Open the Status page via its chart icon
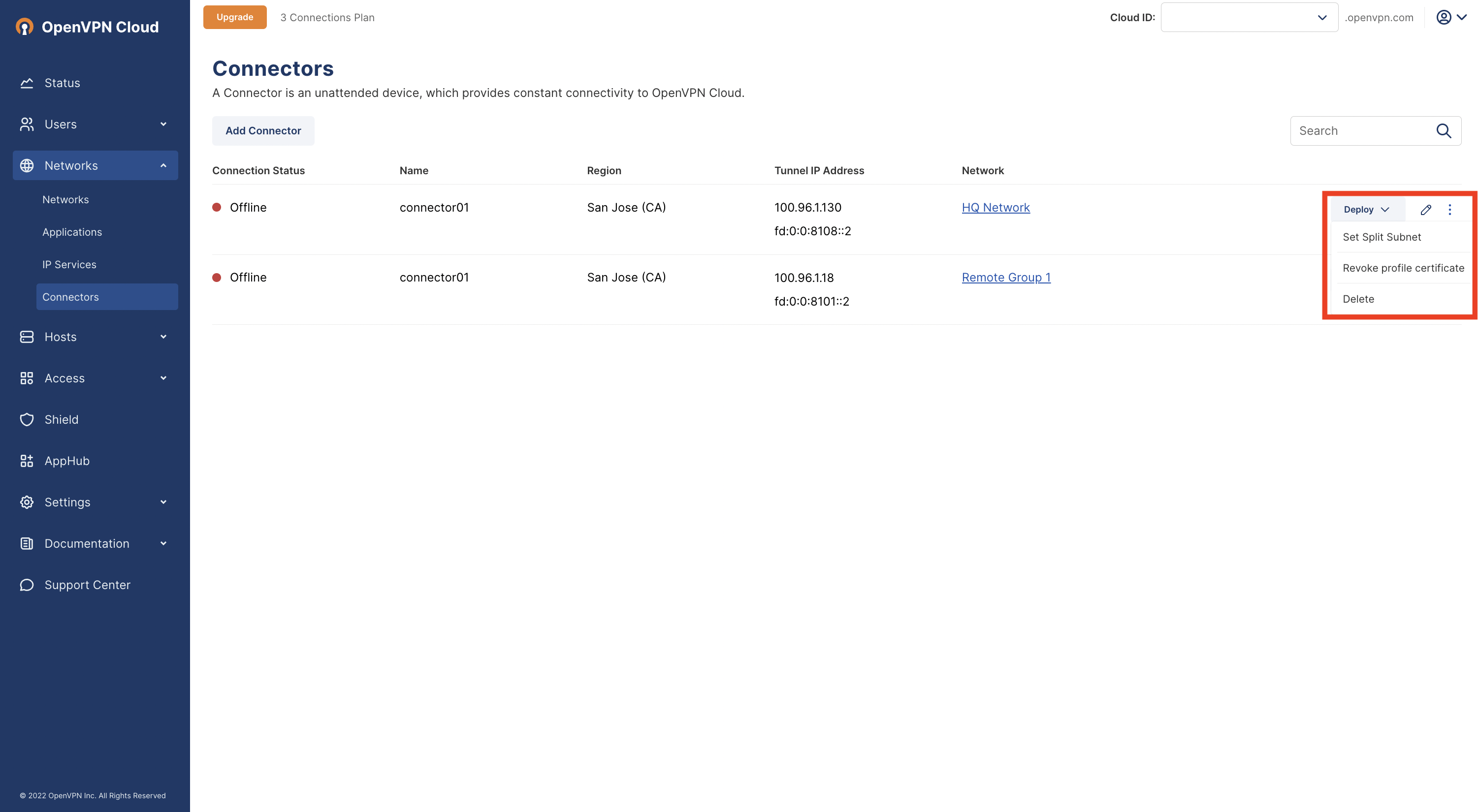 click(x=27, y=83)
